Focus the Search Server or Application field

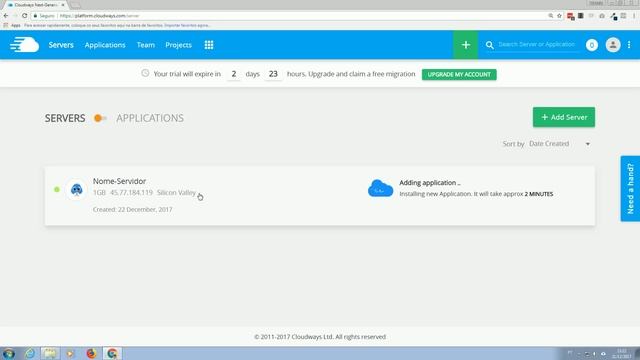pos(537,44)
